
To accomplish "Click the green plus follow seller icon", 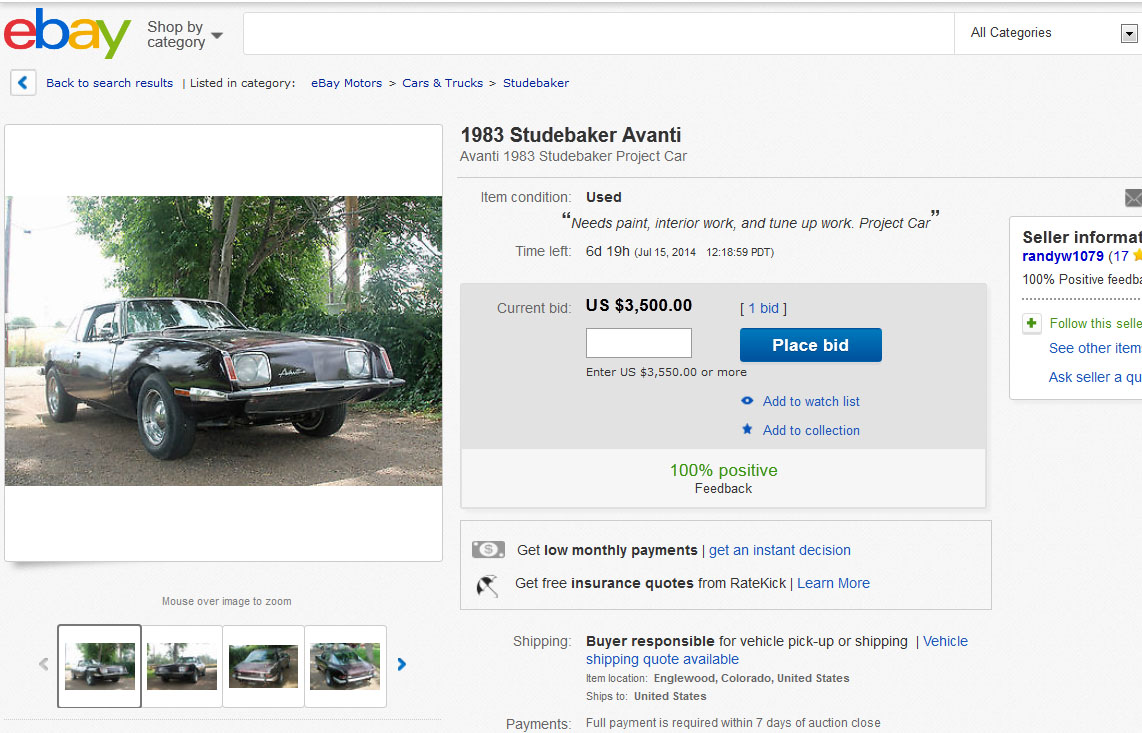I will coord(1031,324).
